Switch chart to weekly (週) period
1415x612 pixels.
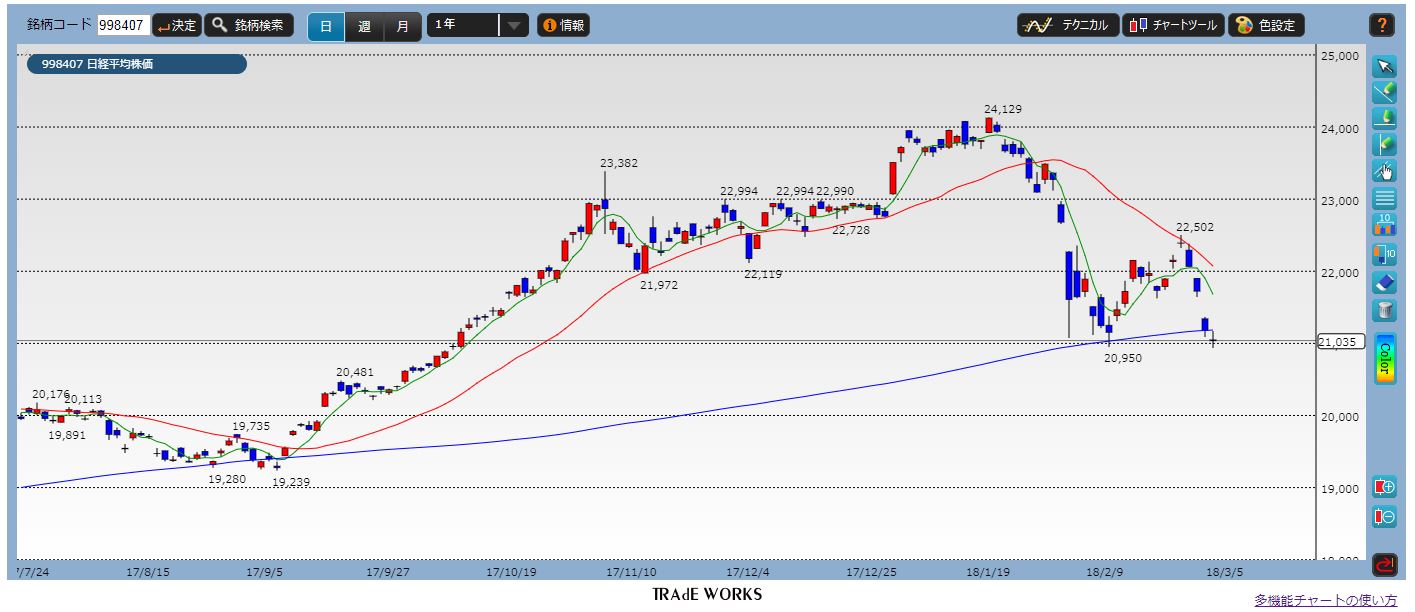point(364,26)
